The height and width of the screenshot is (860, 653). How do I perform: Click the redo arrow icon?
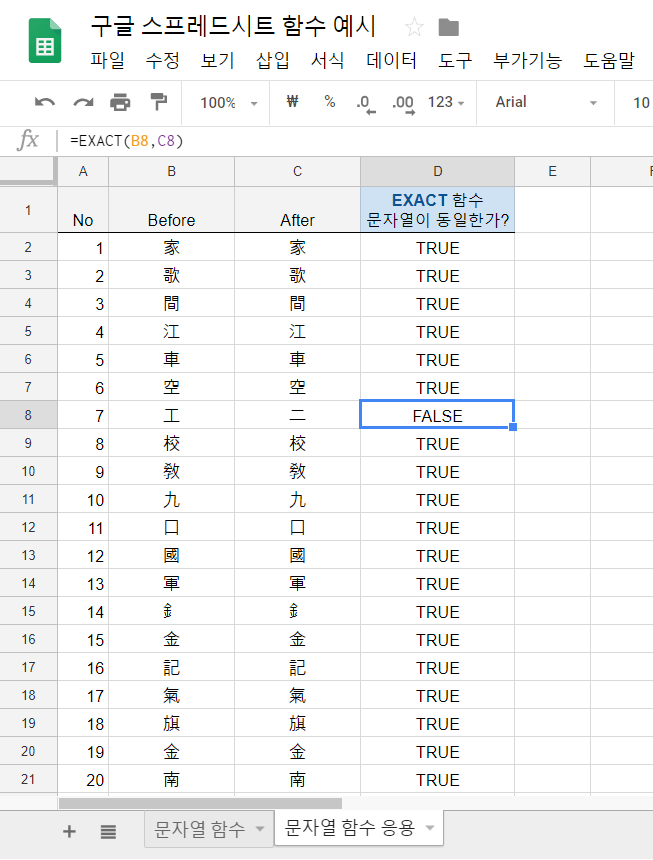(x=83, y=102)
